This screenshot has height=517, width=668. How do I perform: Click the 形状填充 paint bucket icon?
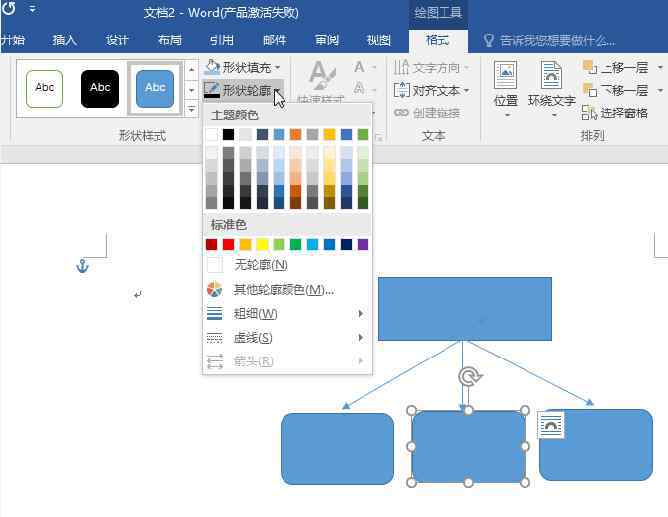[212, 67]
